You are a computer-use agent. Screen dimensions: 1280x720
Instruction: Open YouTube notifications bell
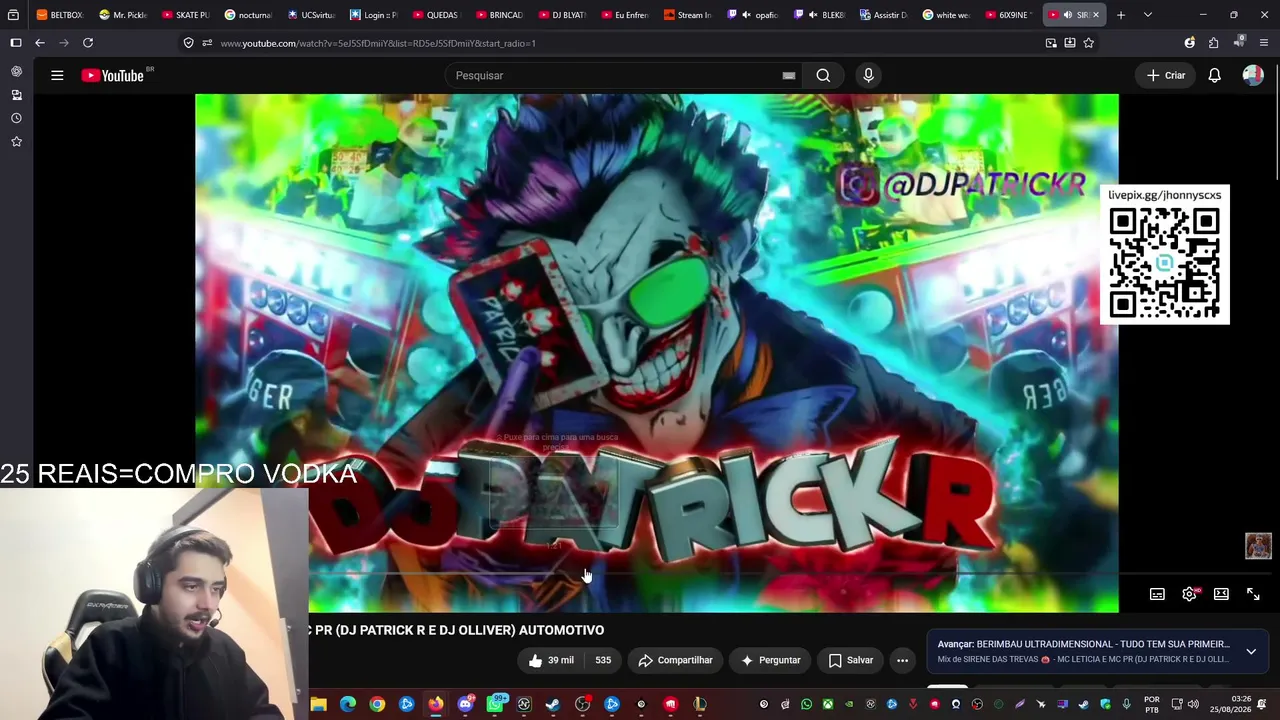1214,76
